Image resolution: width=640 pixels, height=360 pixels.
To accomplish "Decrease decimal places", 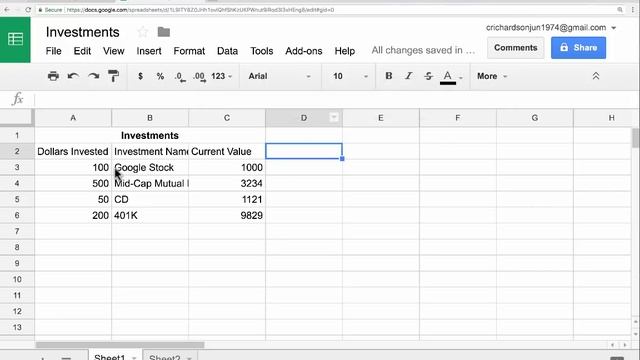I will pos(180,77).
